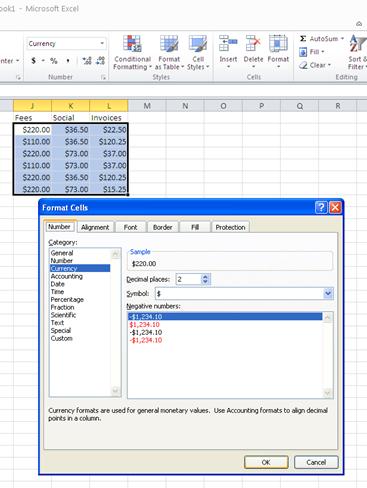Expand the Symbol dropdown in dialog
The image size is (367, 488).
coord(328,294)
